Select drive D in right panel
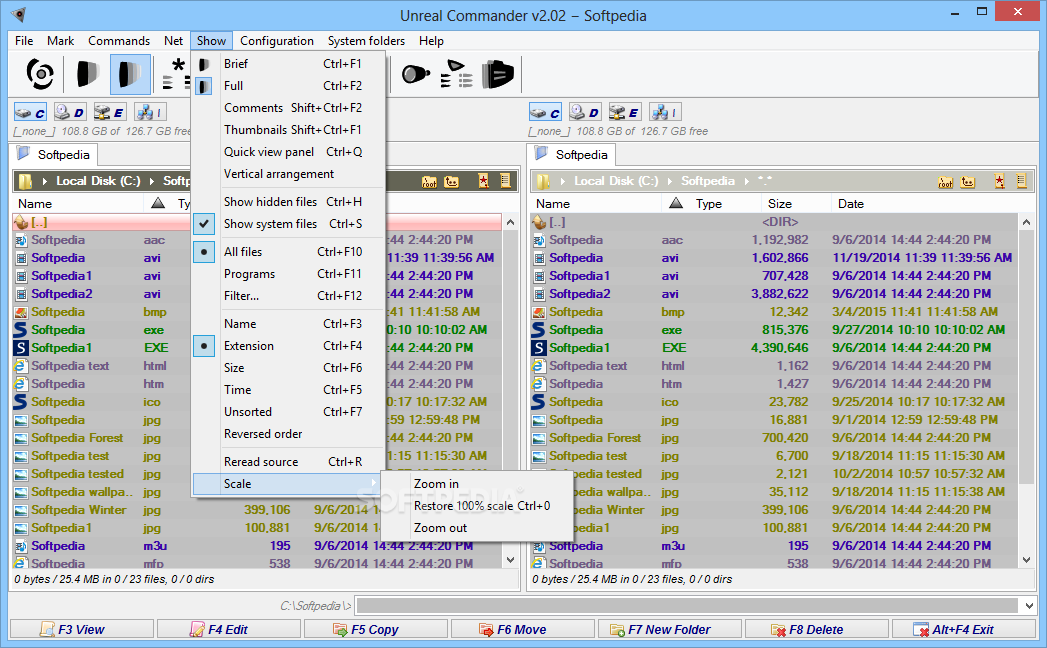 [x=585, y=112]
